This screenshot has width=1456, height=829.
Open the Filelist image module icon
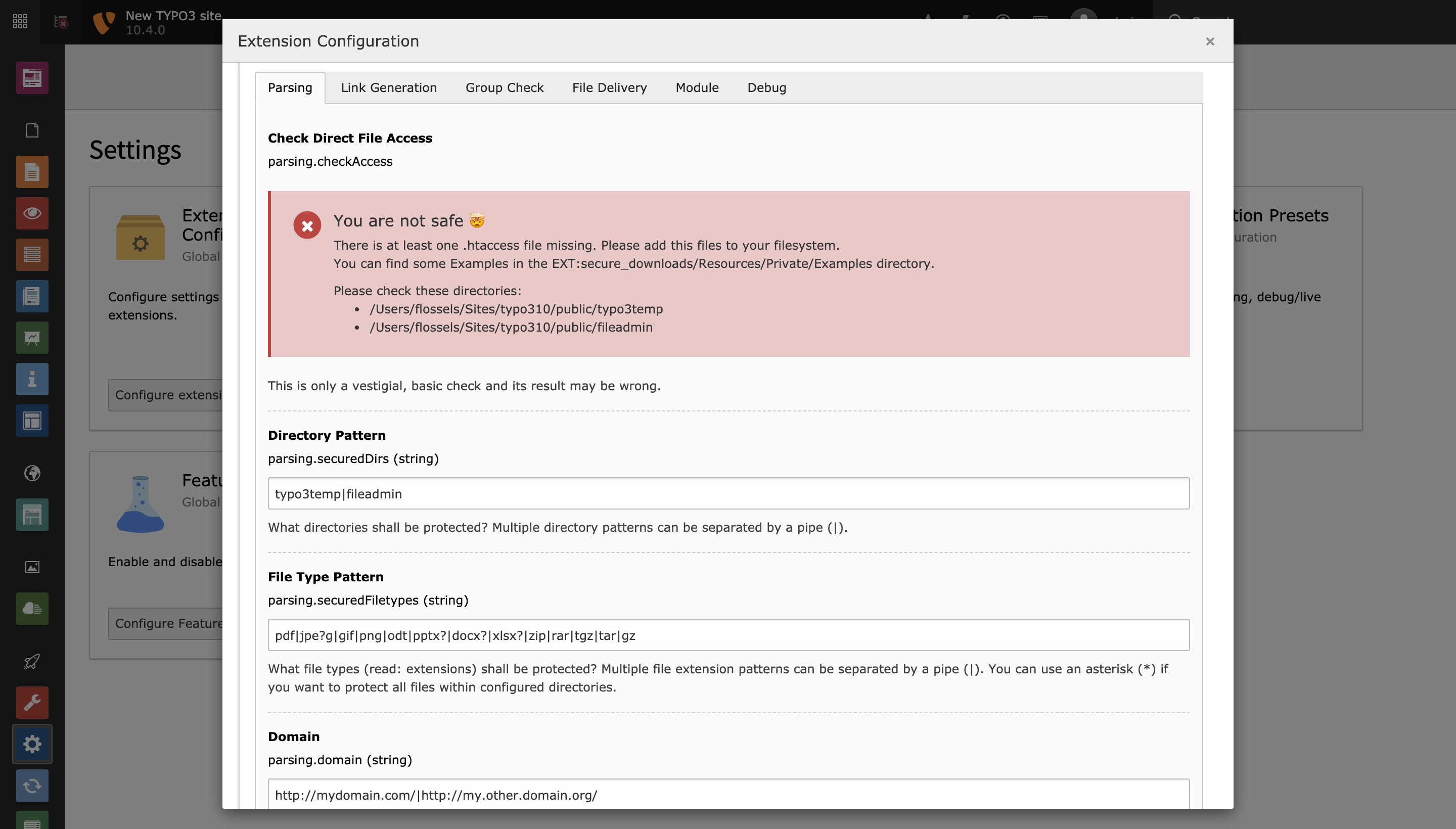pyautogui.click(x=32, y=567)
